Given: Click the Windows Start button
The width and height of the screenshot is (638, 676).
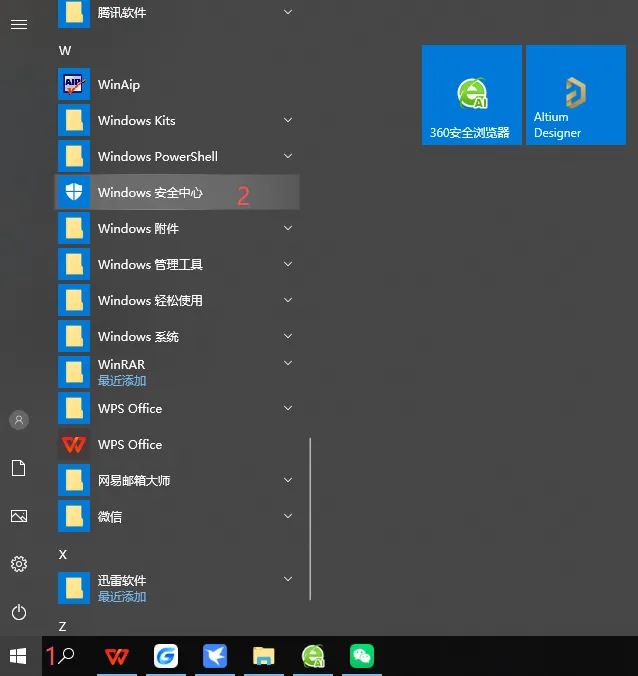Looking at the screenshot, I should click(18, 656).
